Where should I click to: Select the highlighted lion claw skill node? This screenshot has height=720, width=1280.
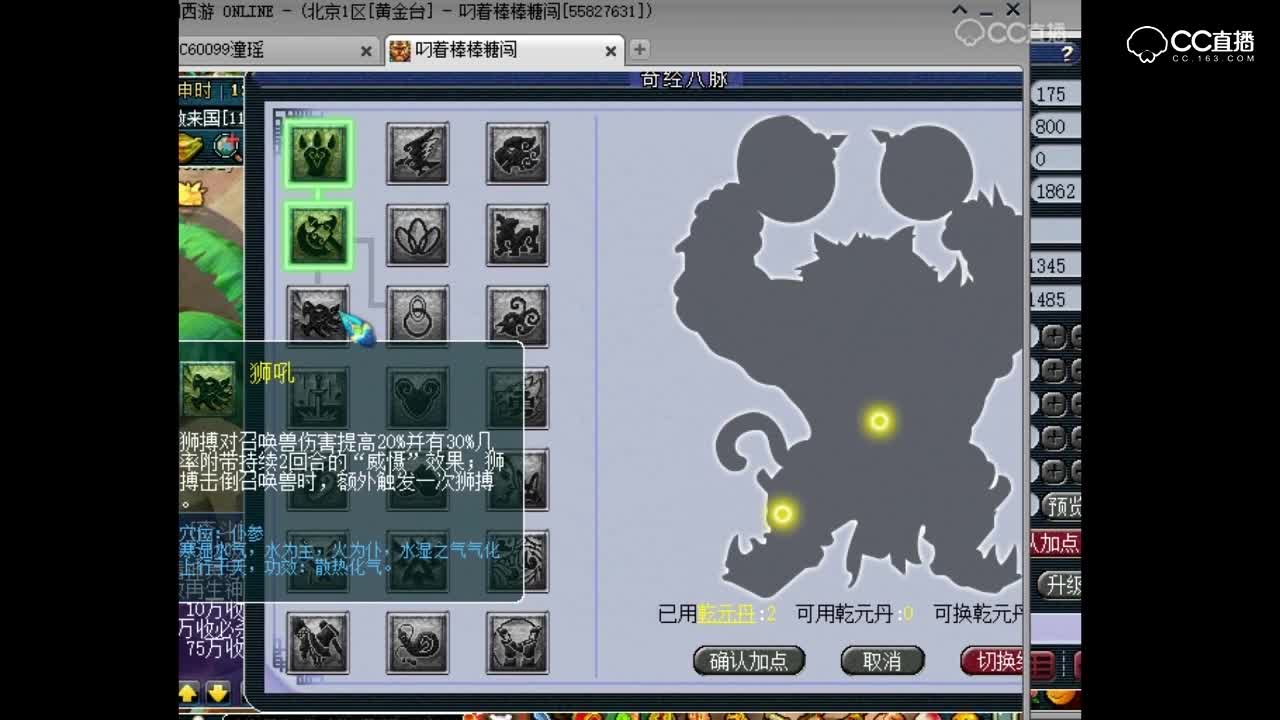[318, 235]
